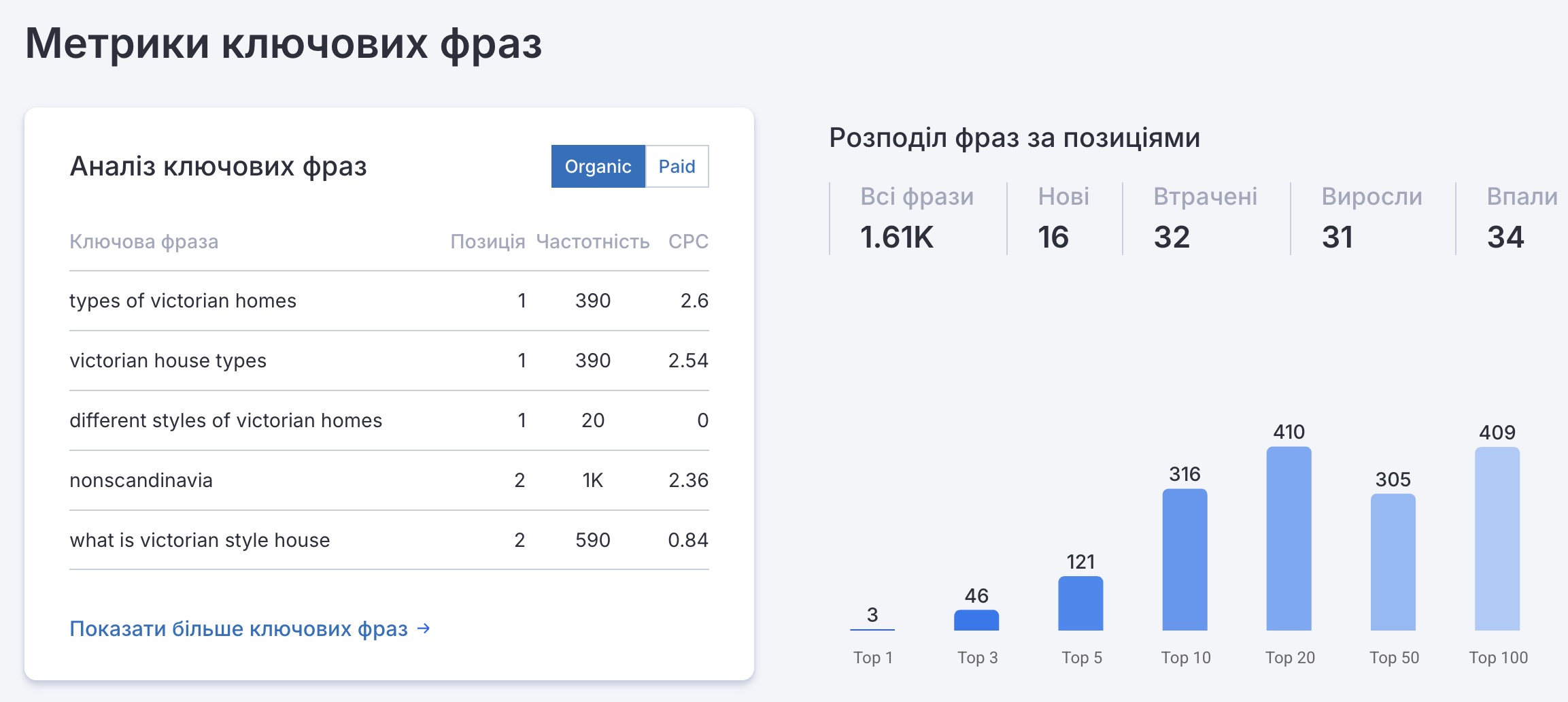Select the Top 5 bar showing 121
The image size is (1568, 702).
tap(1080, 603)
